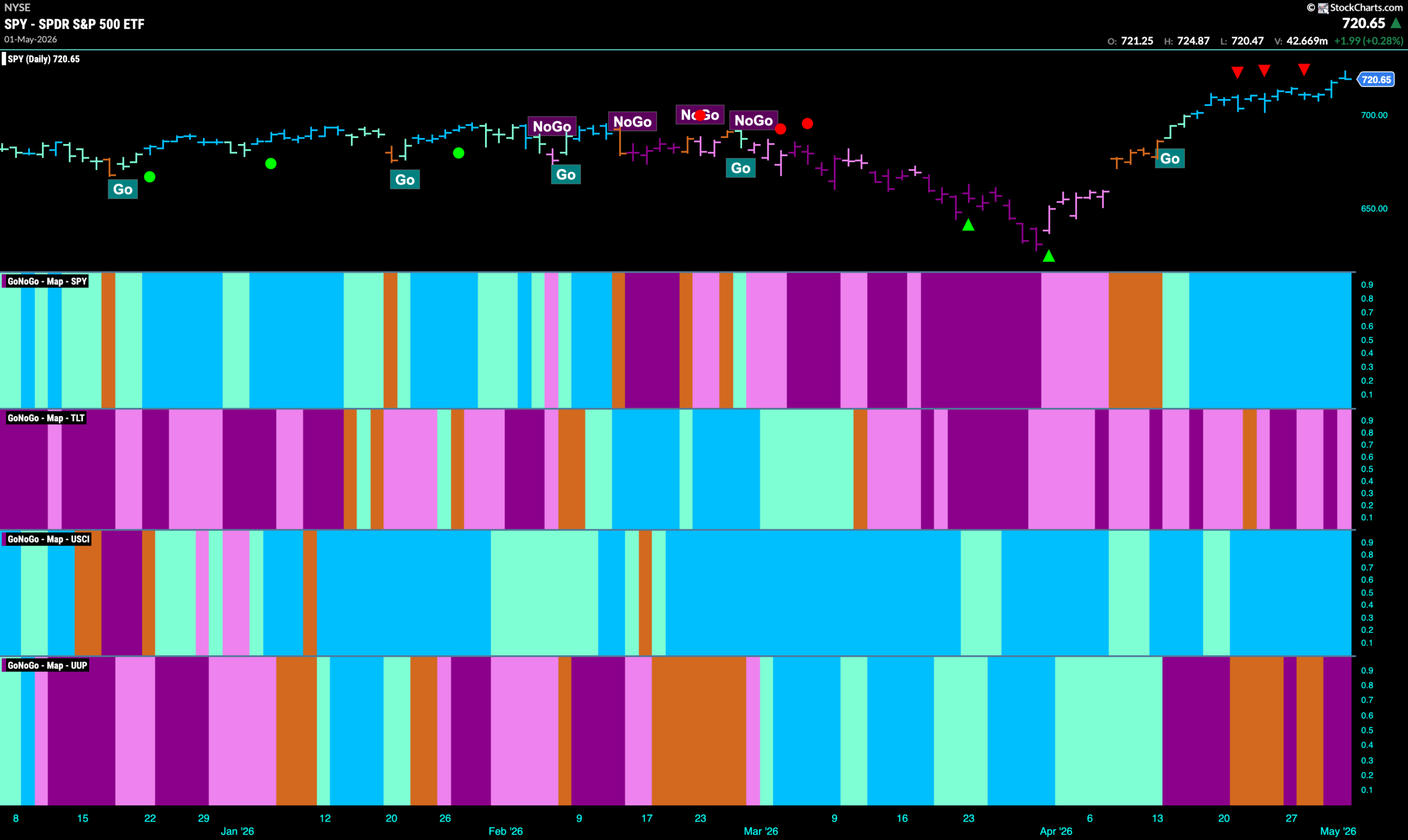Click the orange block in the SPY map in April
The image size is (1408, 840).
click(x=1135, y=340)
